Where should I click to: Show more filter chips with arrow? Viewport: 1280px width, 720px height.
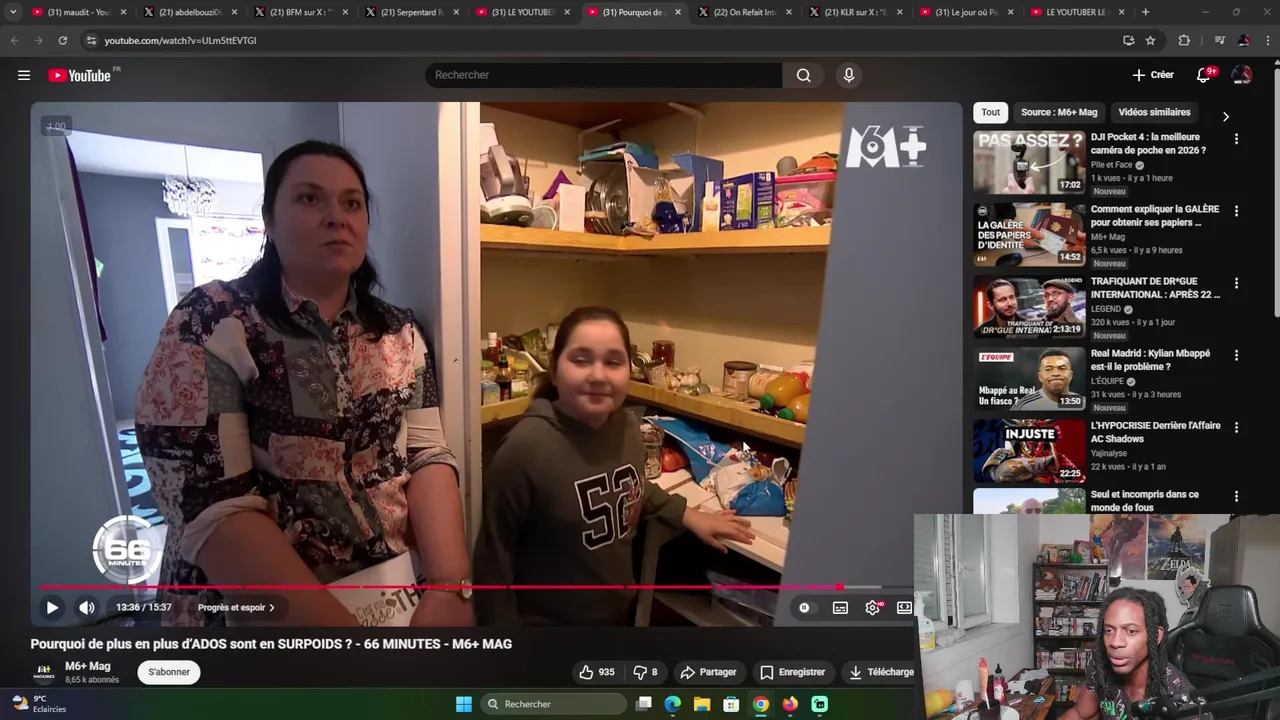click(1226, 116)
